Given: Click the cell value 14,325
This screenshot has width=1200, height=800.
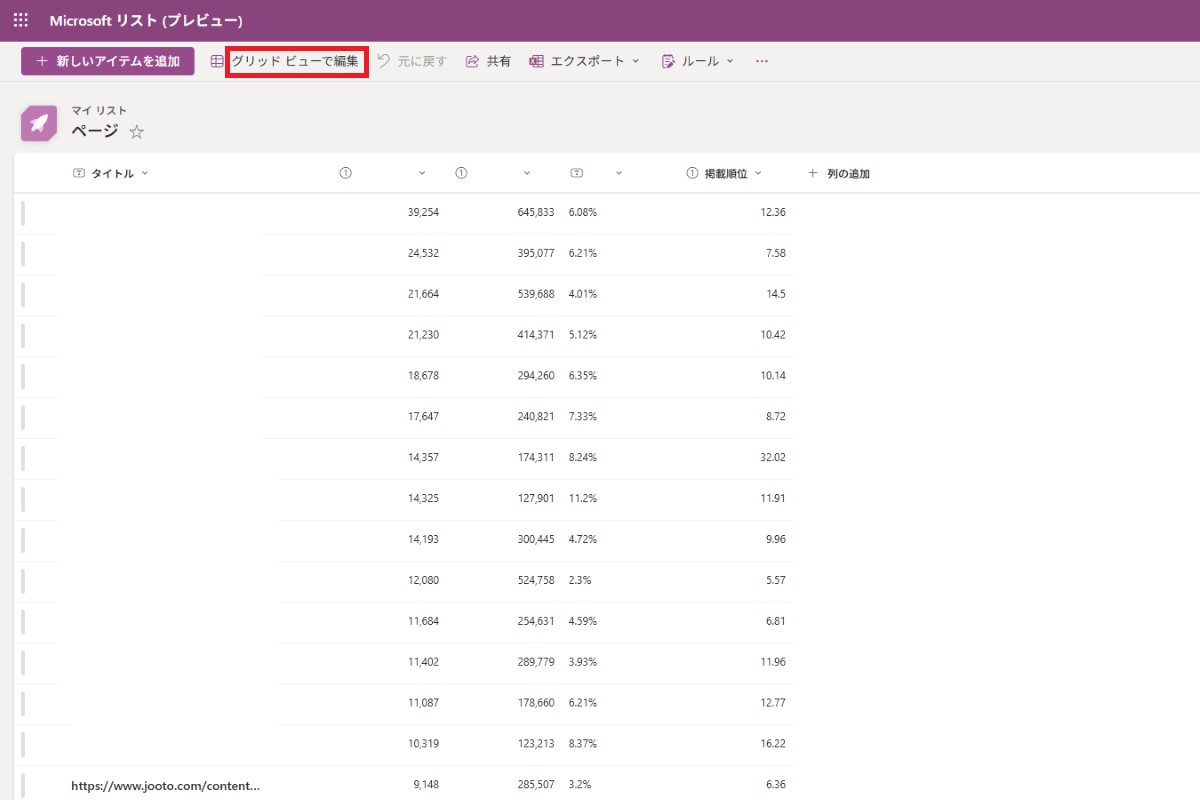Looking at the screenshot, I should [423, 498].
